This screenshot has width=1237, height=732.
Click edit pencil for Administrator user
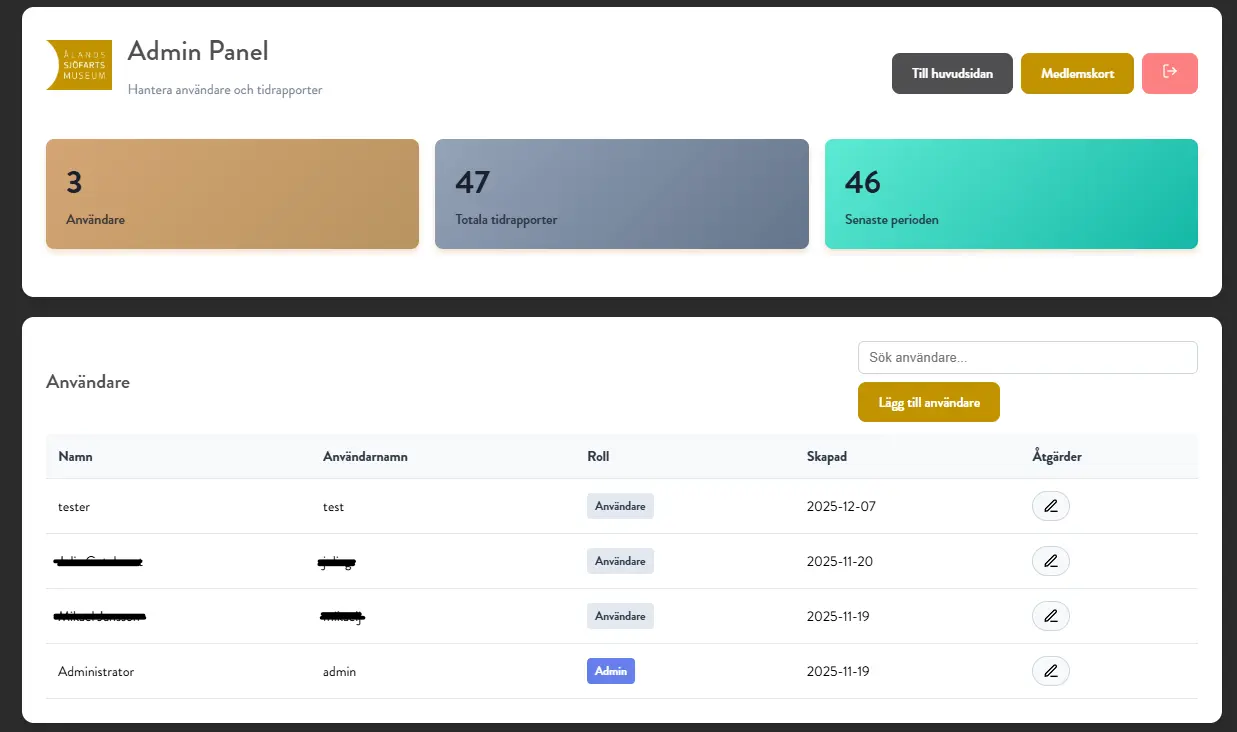pos(1050,671)
